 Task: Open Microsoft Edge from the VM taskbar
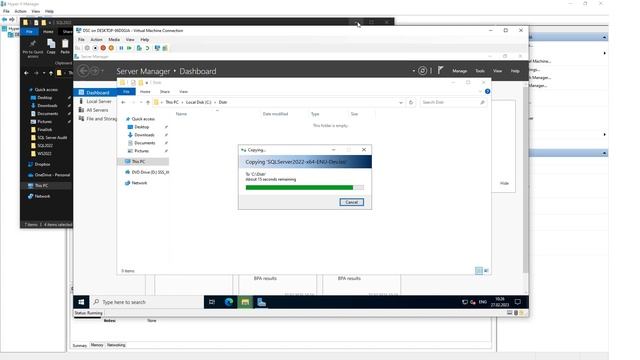(229, 302)
